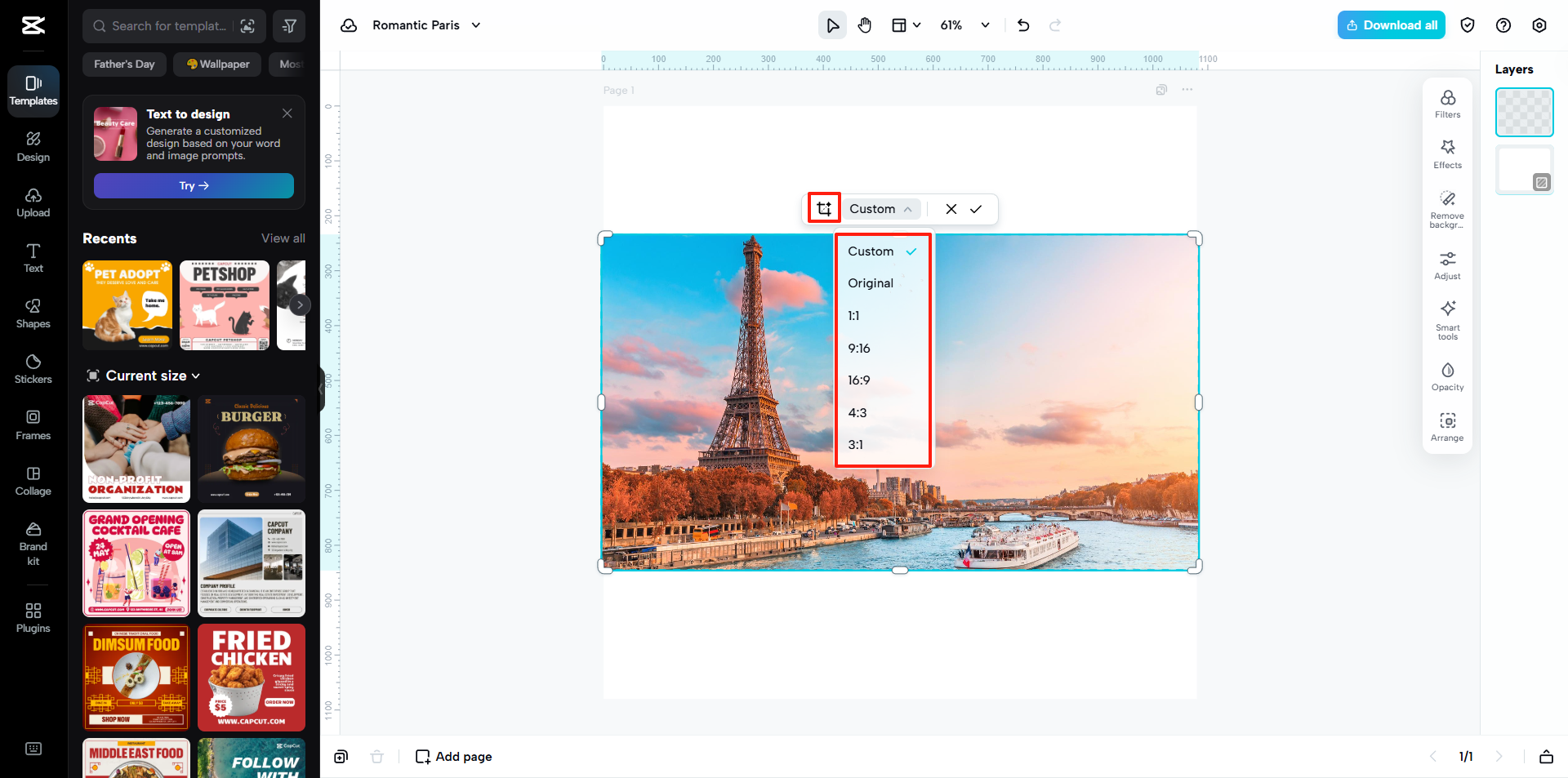Open the Opacity control
This screenshot has height=778, width=1568.
pyautogui.click(x=1446, y=376)
